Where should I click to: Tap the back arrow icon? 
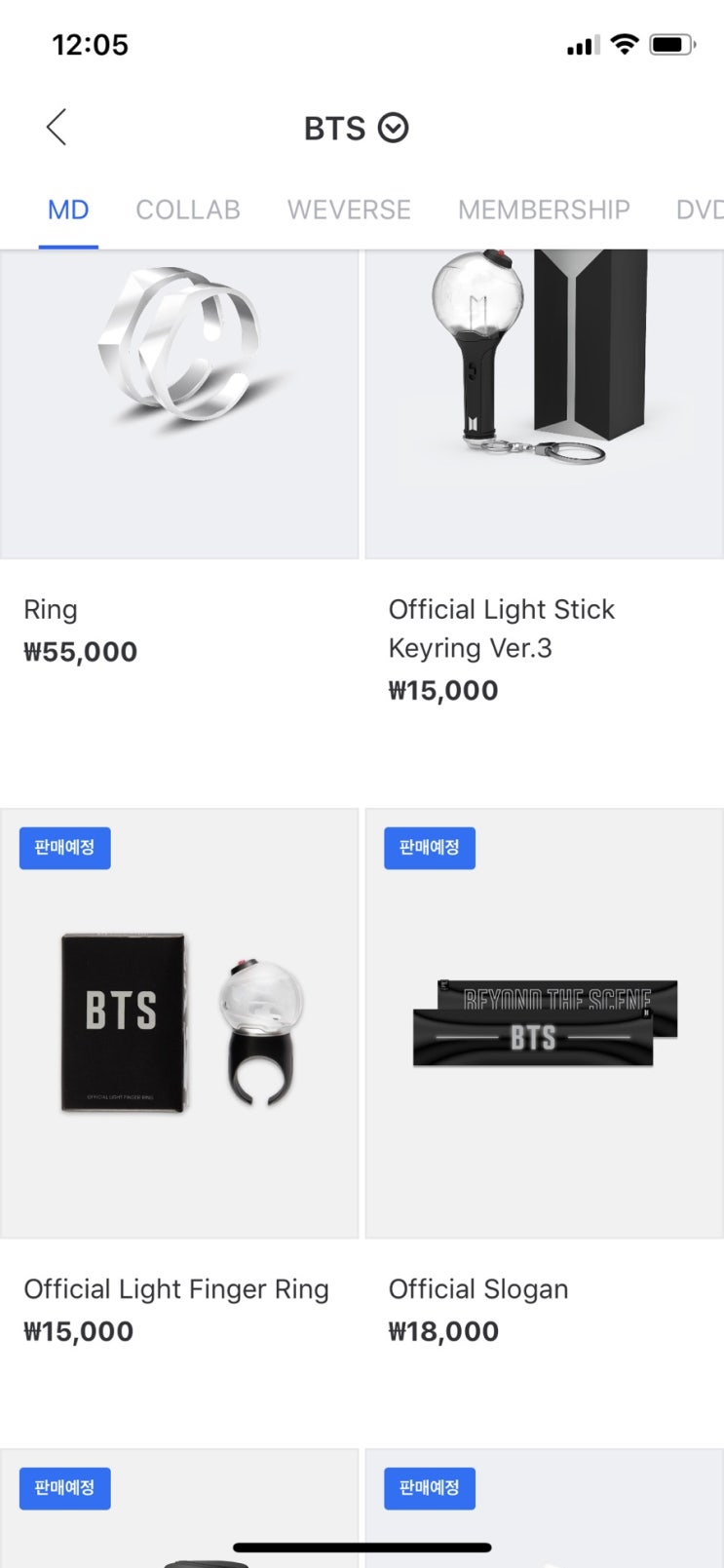point(57,127)
